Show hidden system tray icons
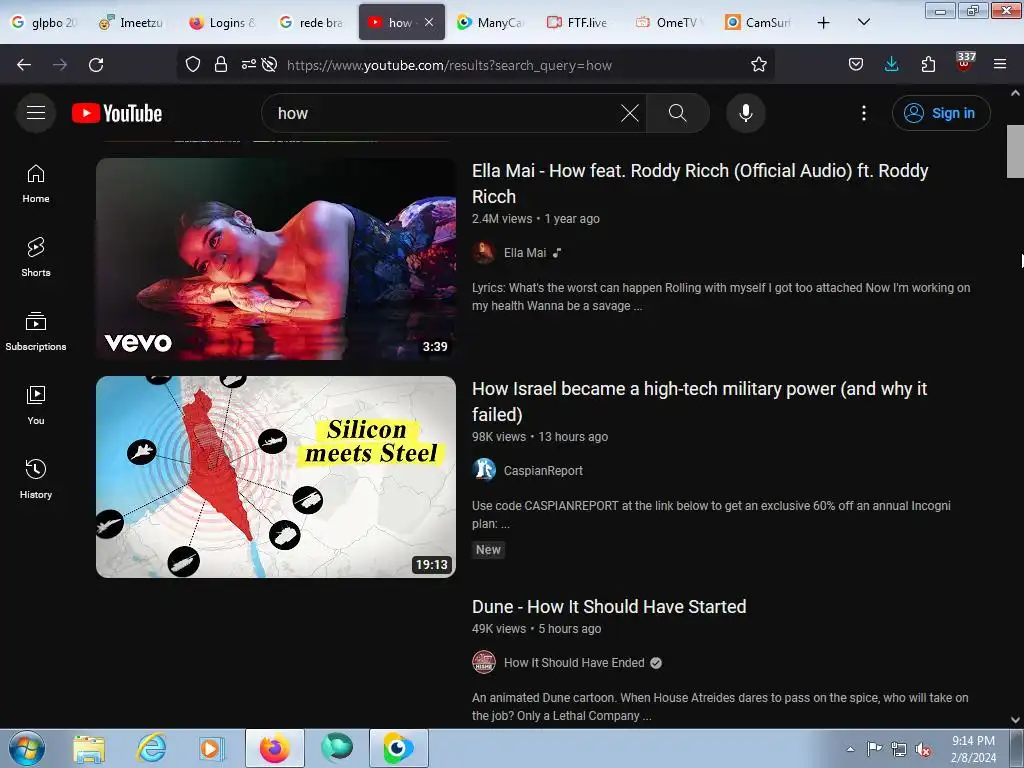 [x=850, y=749]
